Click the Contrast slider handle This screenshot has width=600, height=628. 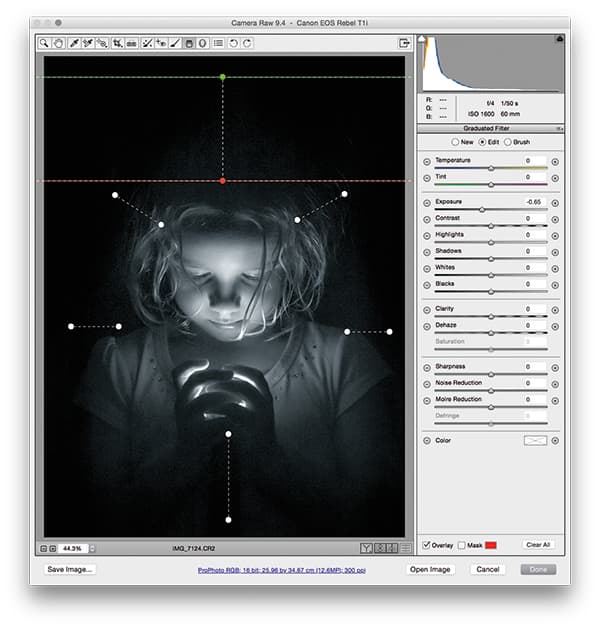[491, 226]
